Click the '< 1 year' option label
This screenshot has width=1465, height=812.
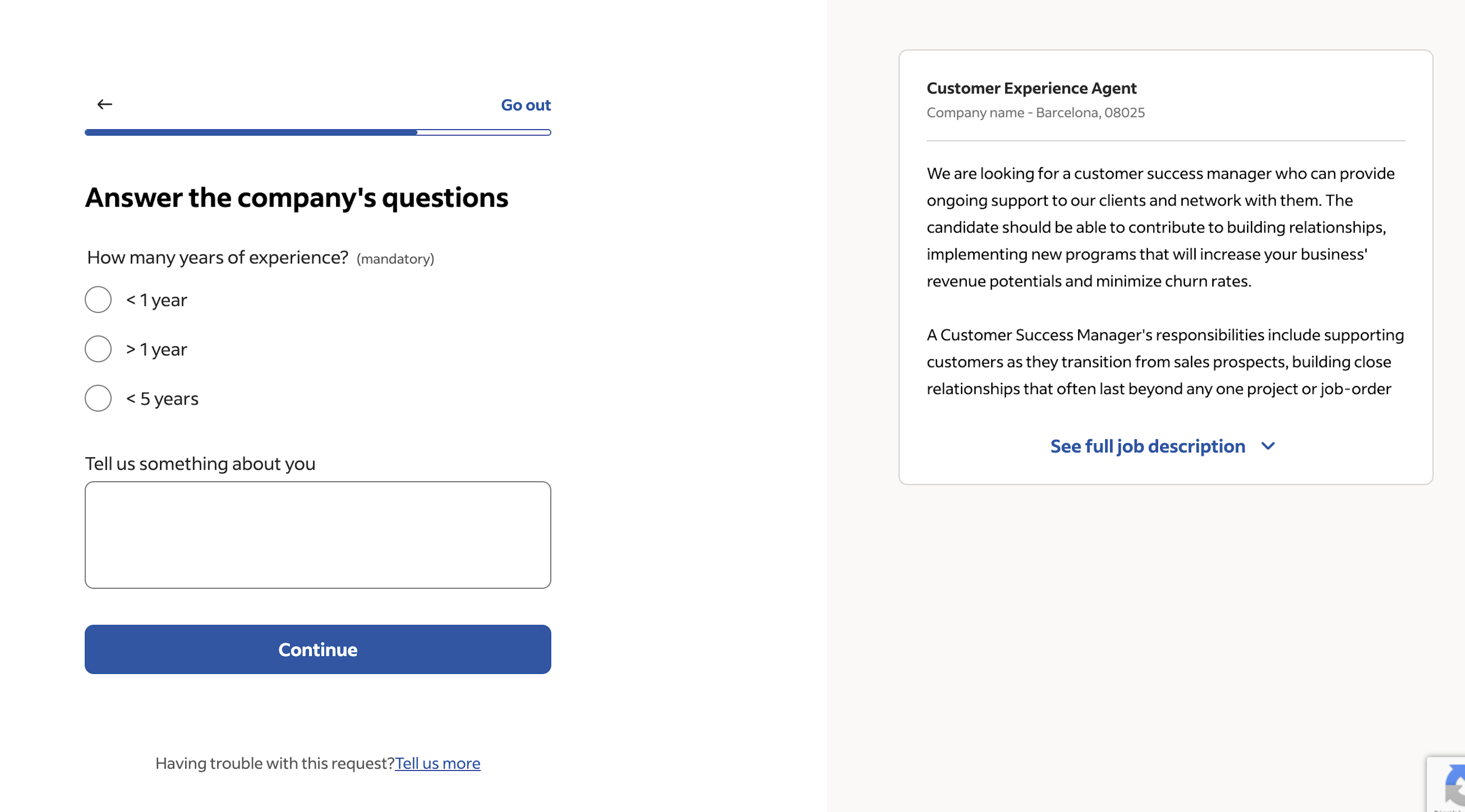click(156, 300)
